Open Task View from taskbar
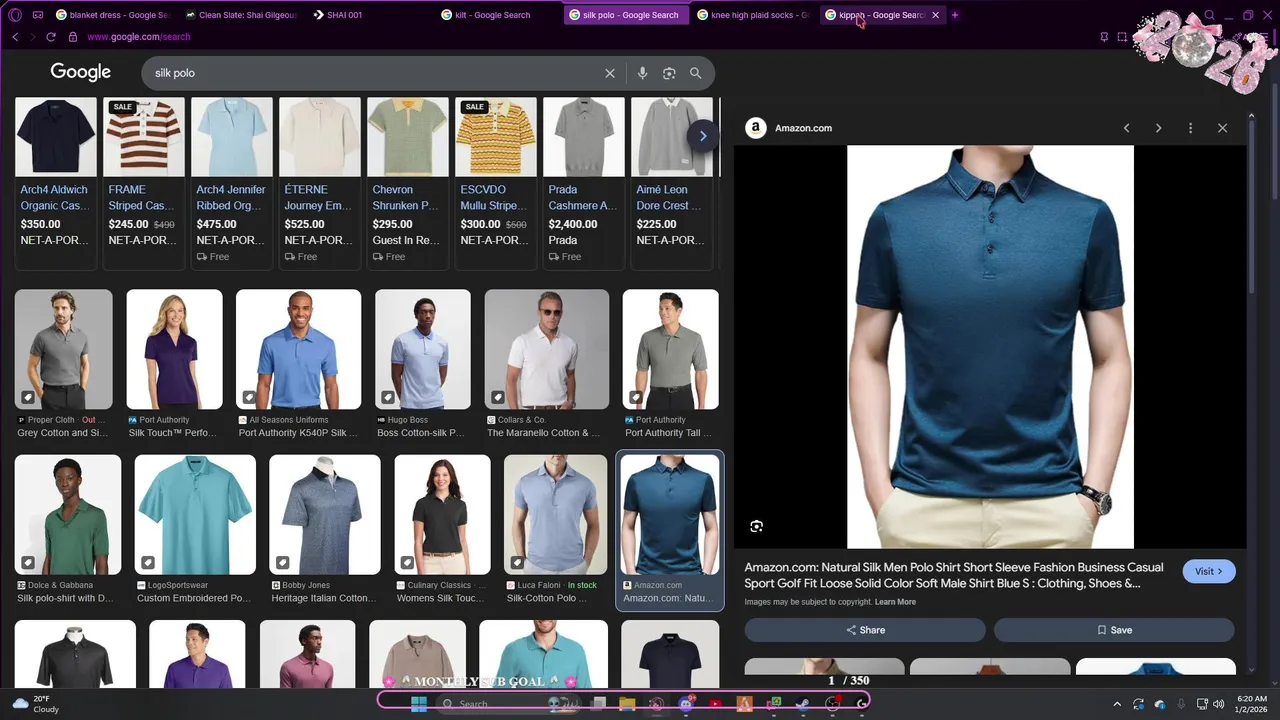This screenshot has height=720, width=1280. click(x=598, y=703)
